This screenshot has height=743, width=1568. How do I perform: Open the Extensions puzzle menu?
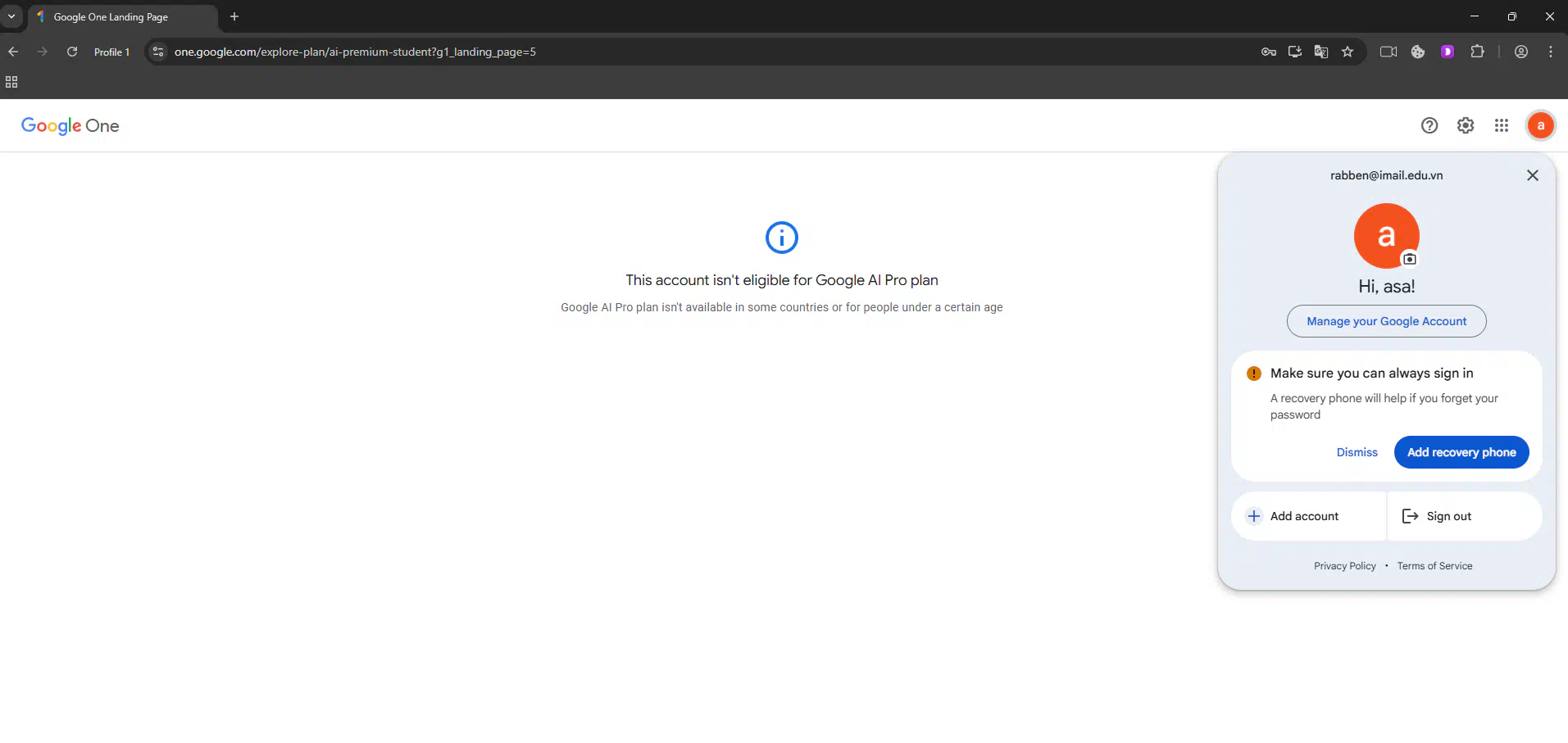pos(1477,52)
